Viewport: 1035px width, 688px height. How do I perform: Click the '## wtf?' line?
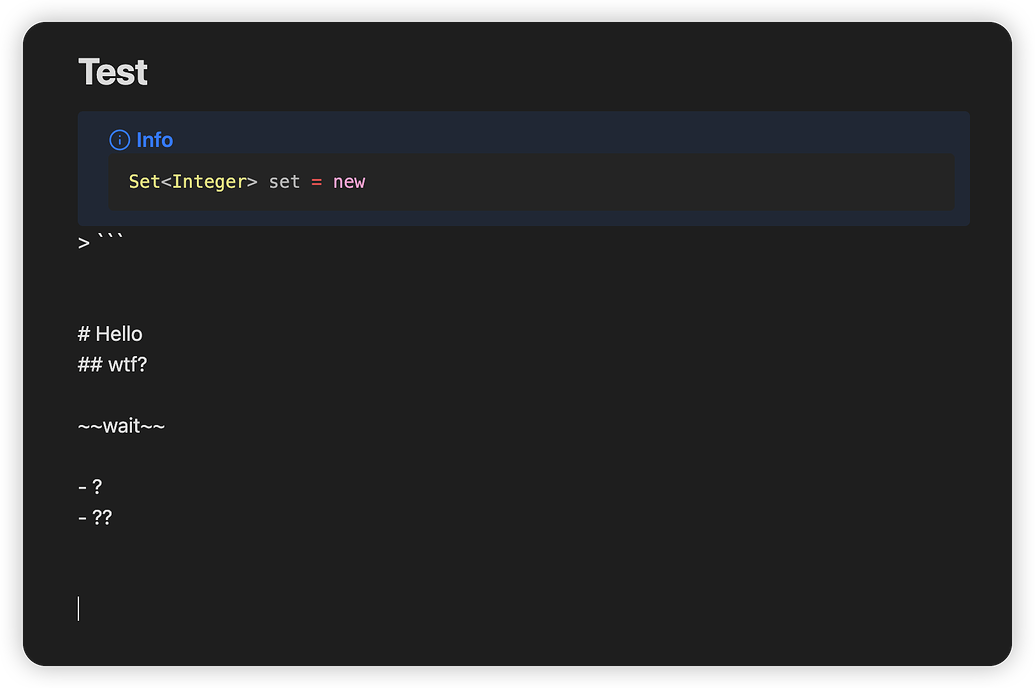(112, 364)
